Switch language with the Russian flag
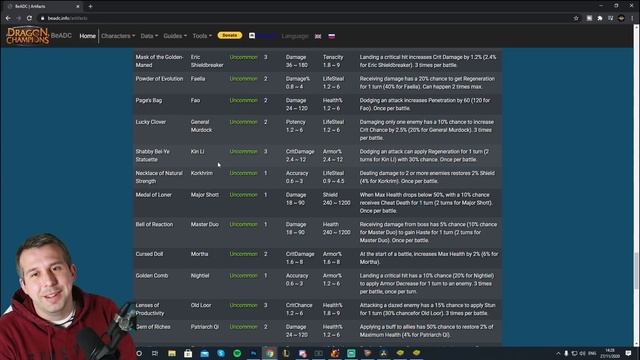640x360 pixels. point(331,36)
